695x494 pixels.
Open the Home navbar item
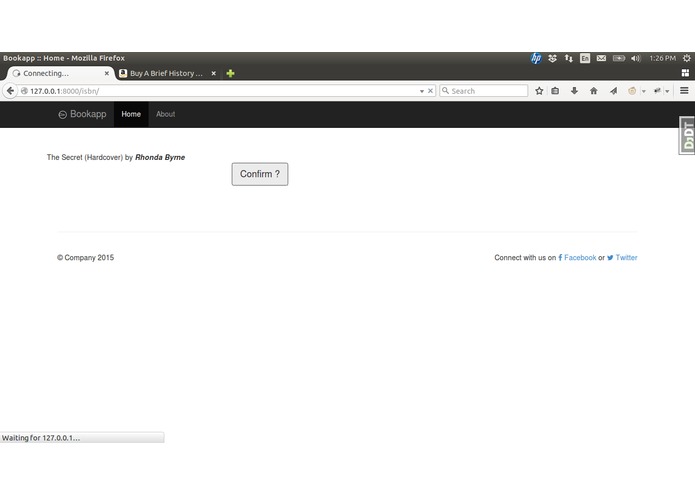coord(131,114)
